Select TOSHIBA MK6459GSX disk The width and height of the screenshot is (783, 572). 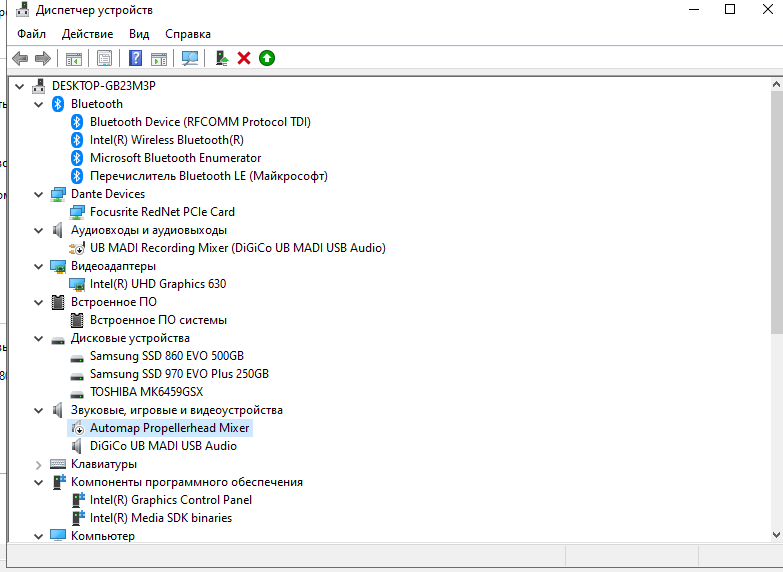click(146, 392)
